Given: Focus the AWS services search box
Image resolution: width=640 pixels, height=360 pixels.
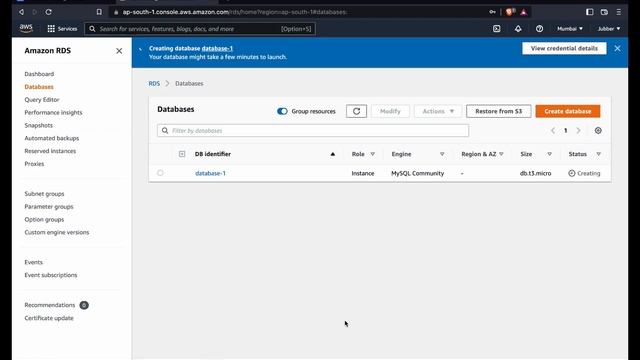Looking at the screenshot, I should pyautogui.click(x=200, y=29).
